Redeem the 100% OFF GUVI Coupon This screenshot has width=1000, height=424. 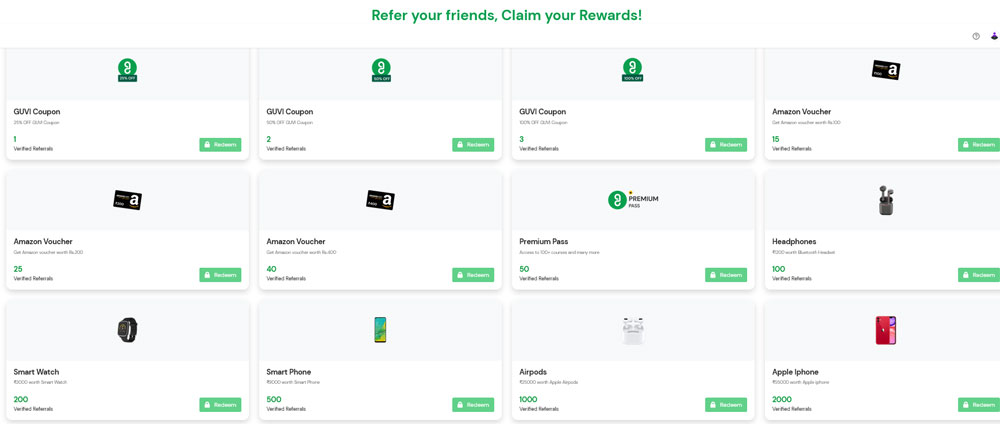coord(726,145)
